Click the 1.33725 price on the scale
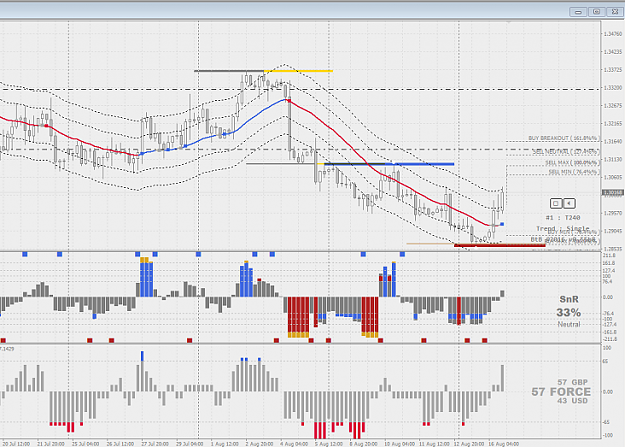The width and height of the screenshot is (625, 447). [x=613, y=70]
